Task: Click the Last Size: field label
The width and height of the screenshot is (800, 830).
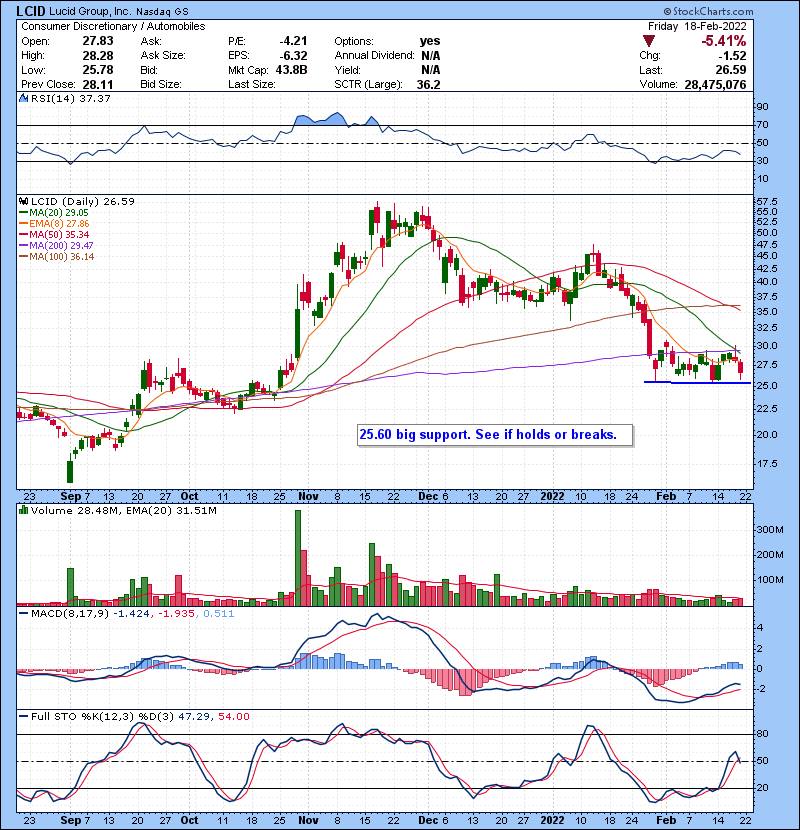Action: coord(251,84)
